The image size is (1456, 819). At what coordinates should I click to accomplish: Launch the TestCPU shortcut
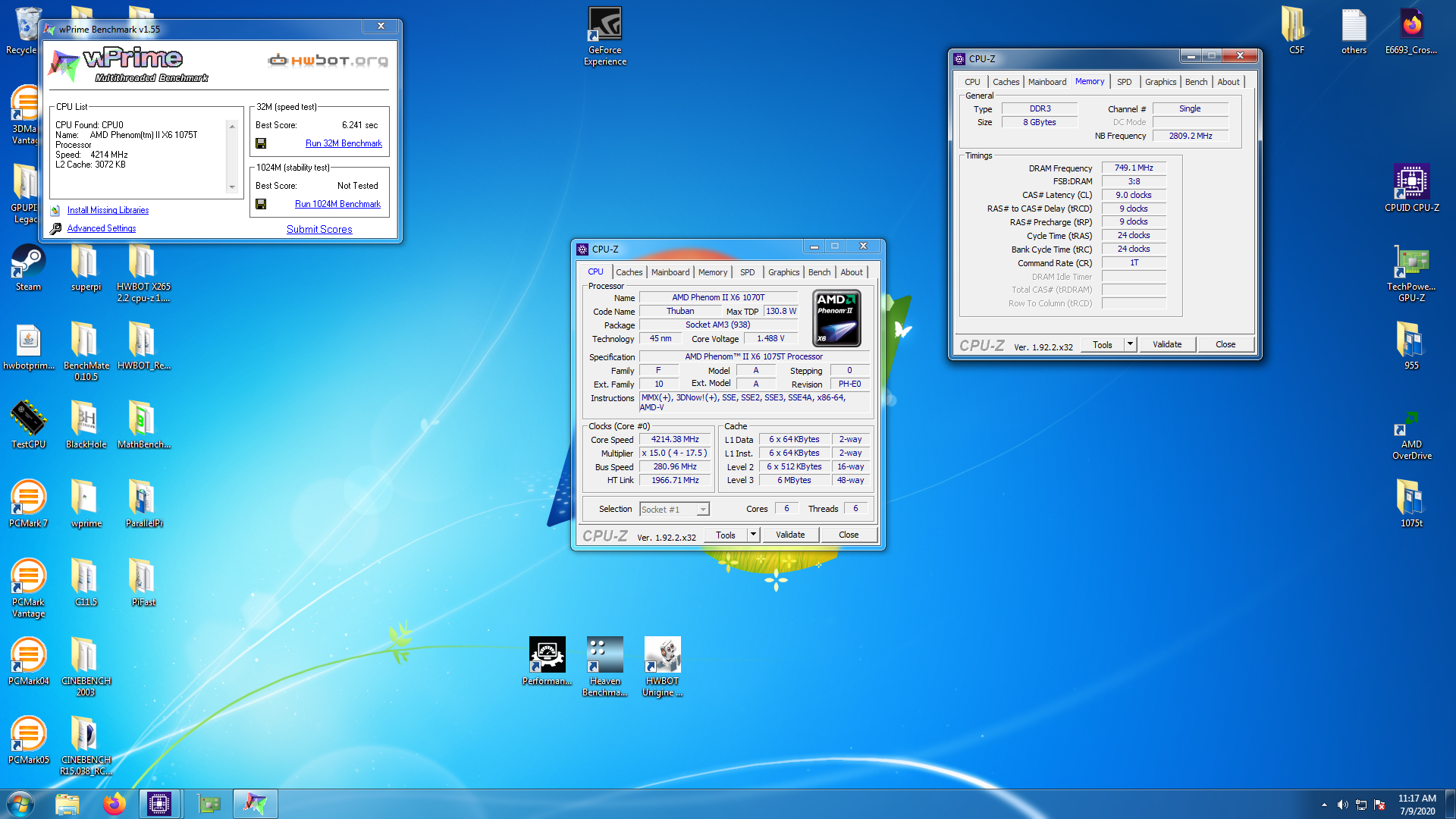28,425
